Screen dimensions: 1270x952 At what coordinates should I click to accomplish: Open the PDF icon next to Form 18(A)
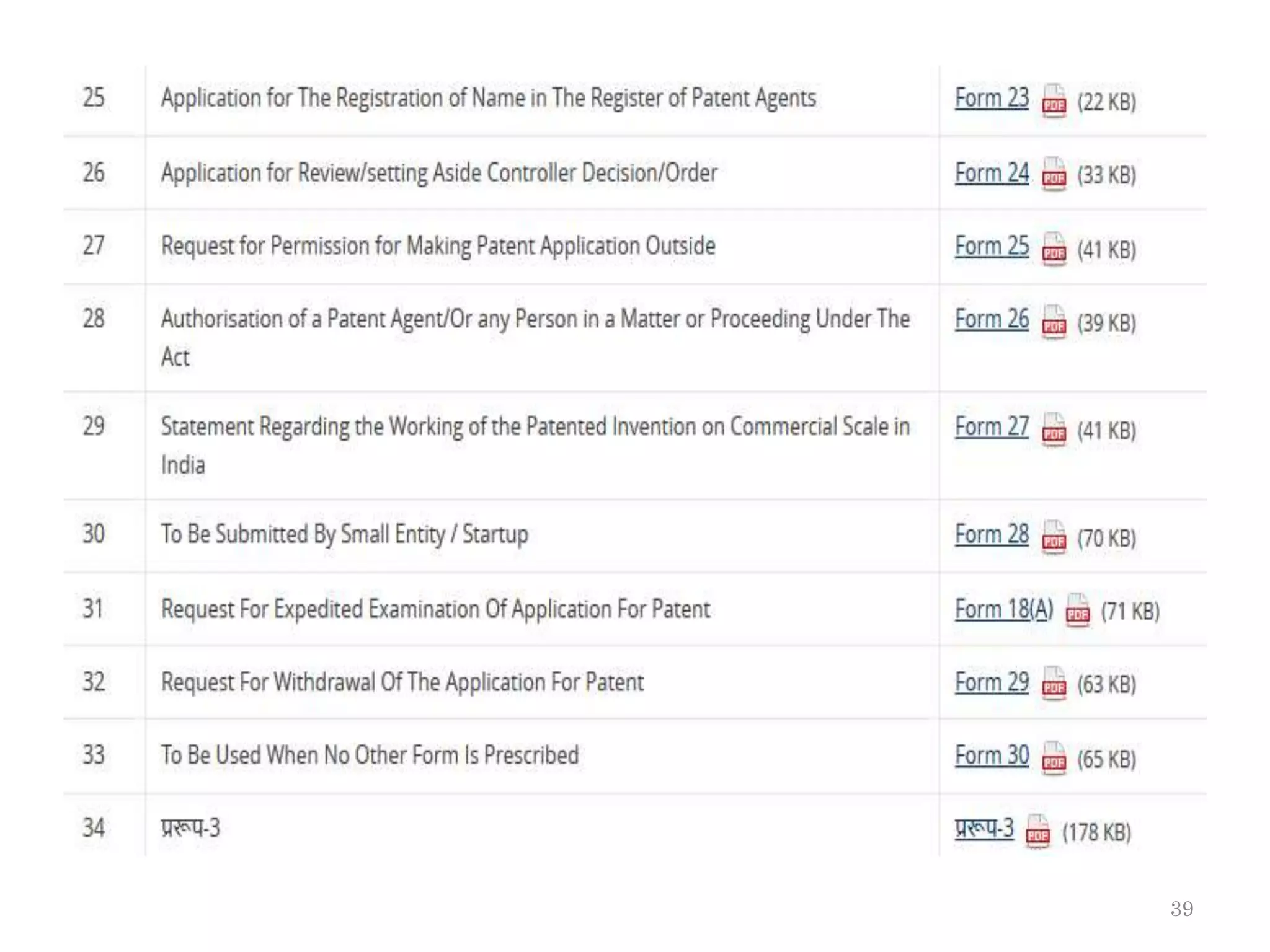(x=1077, y=610)
